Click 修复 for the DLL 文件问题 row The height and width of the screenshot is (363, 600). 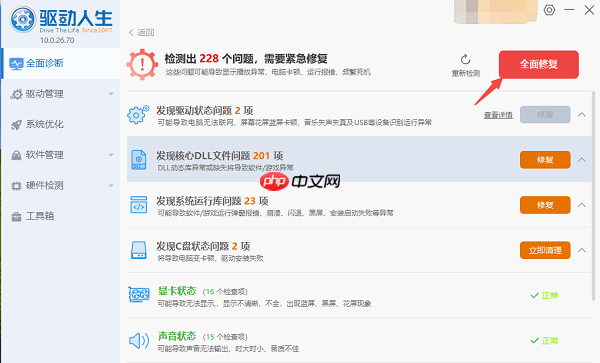point(545,160)
